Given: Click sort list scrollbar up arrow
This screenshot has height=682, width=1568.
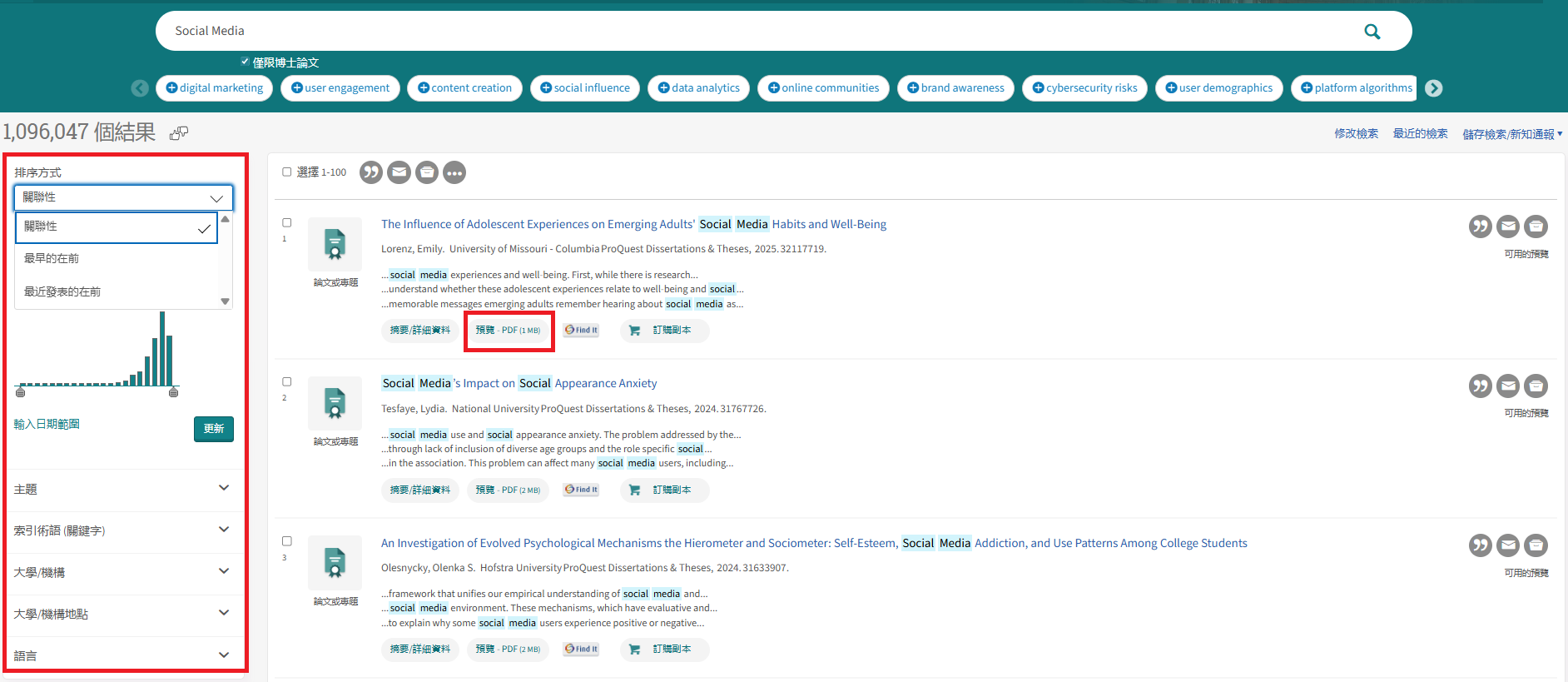Looking at the screenshot, I should (225, 219).
